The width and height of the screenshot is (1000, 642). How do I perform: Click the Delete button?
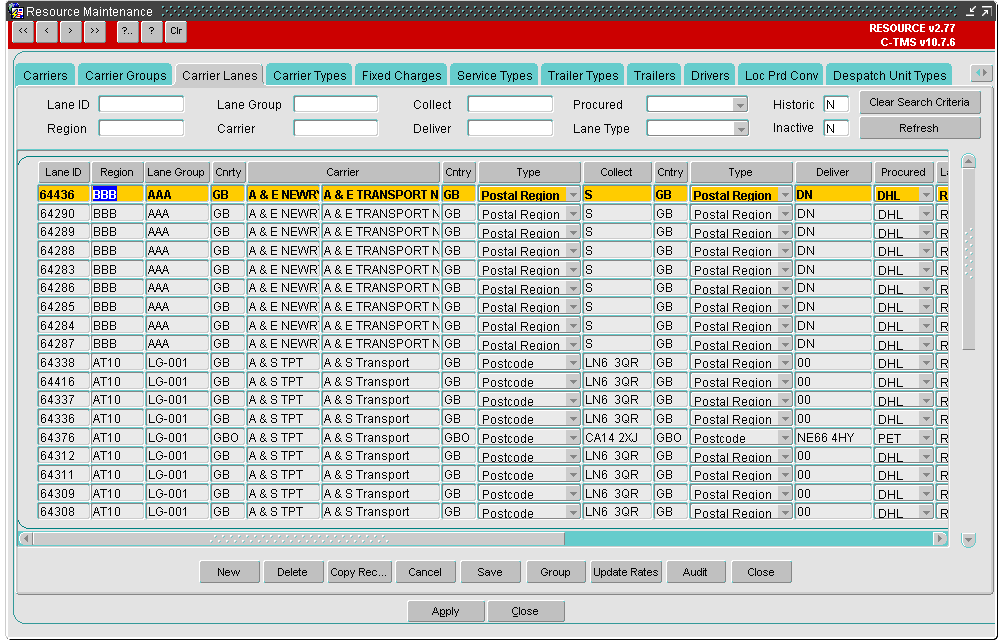292,572
